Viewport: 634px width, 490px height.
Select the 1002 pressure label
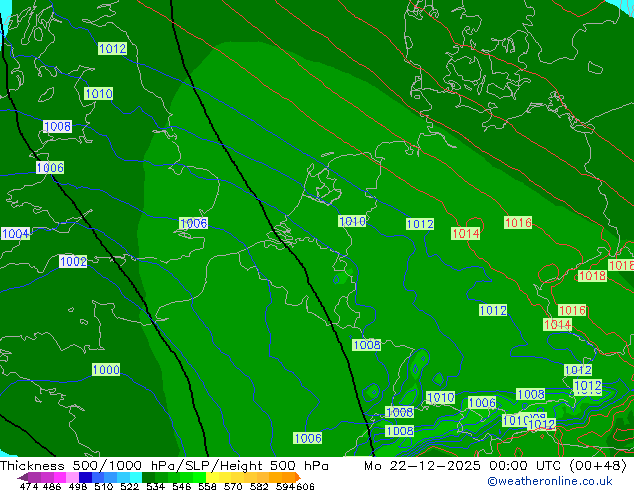[73, 262]
